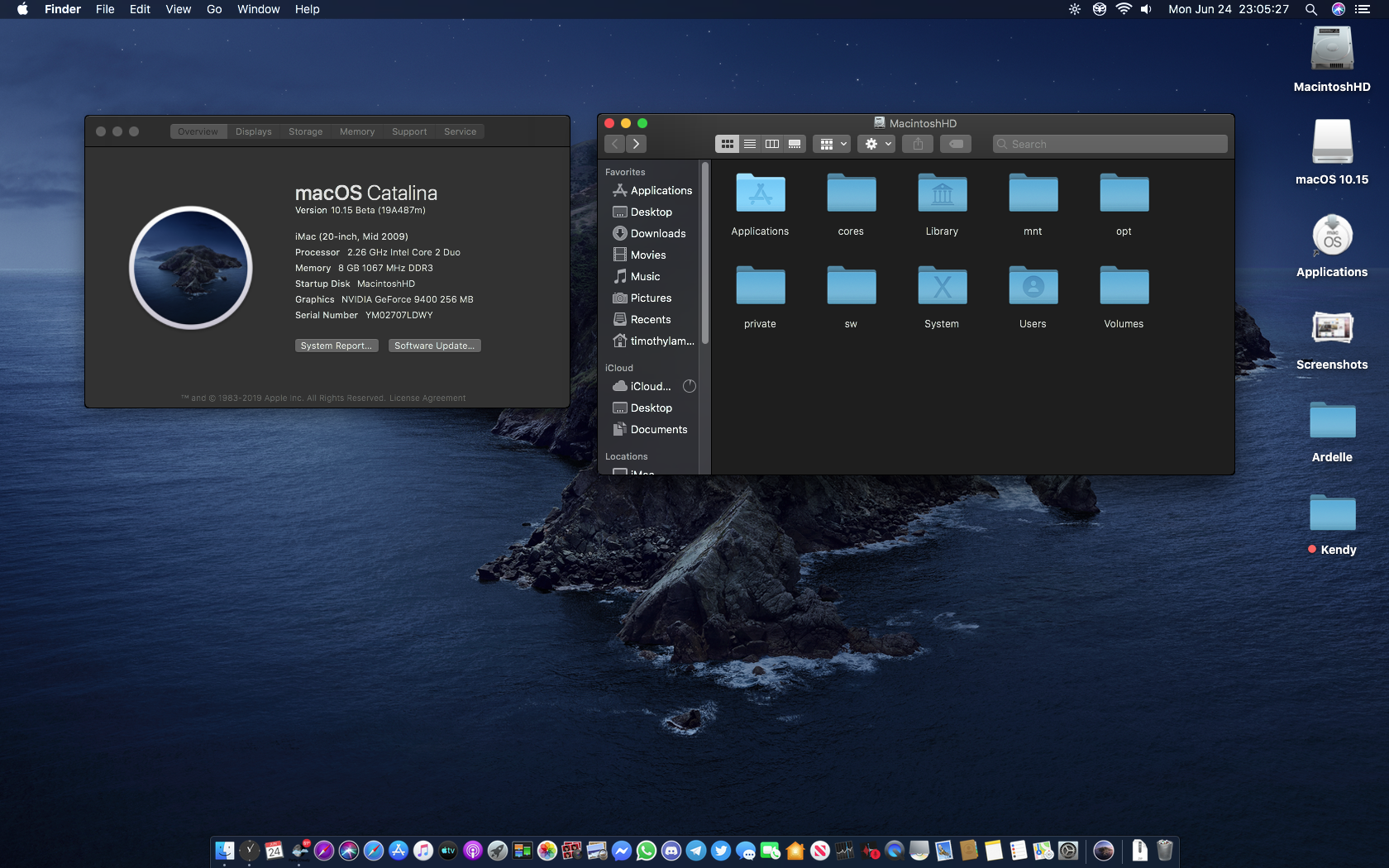Viewport: 1389px width, 868px height.
Task: Open the Go menu
Action: (214, 9)
